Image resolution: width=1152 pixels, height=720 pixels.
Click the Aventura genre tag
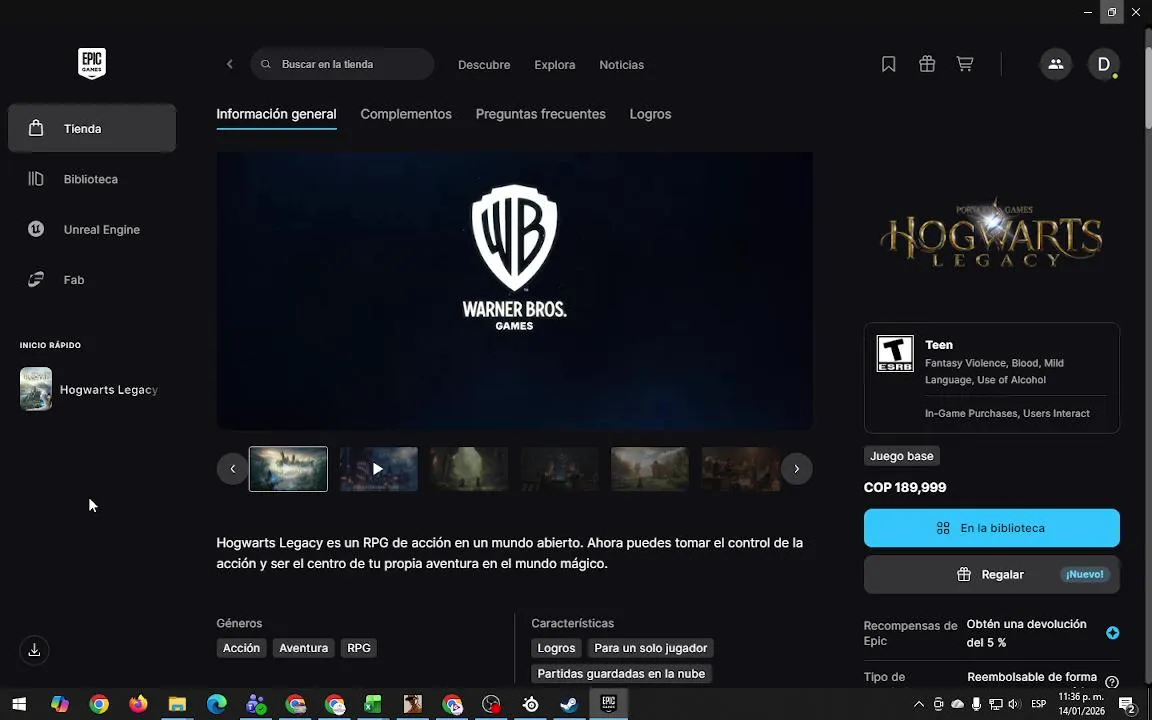coord(303,648)
